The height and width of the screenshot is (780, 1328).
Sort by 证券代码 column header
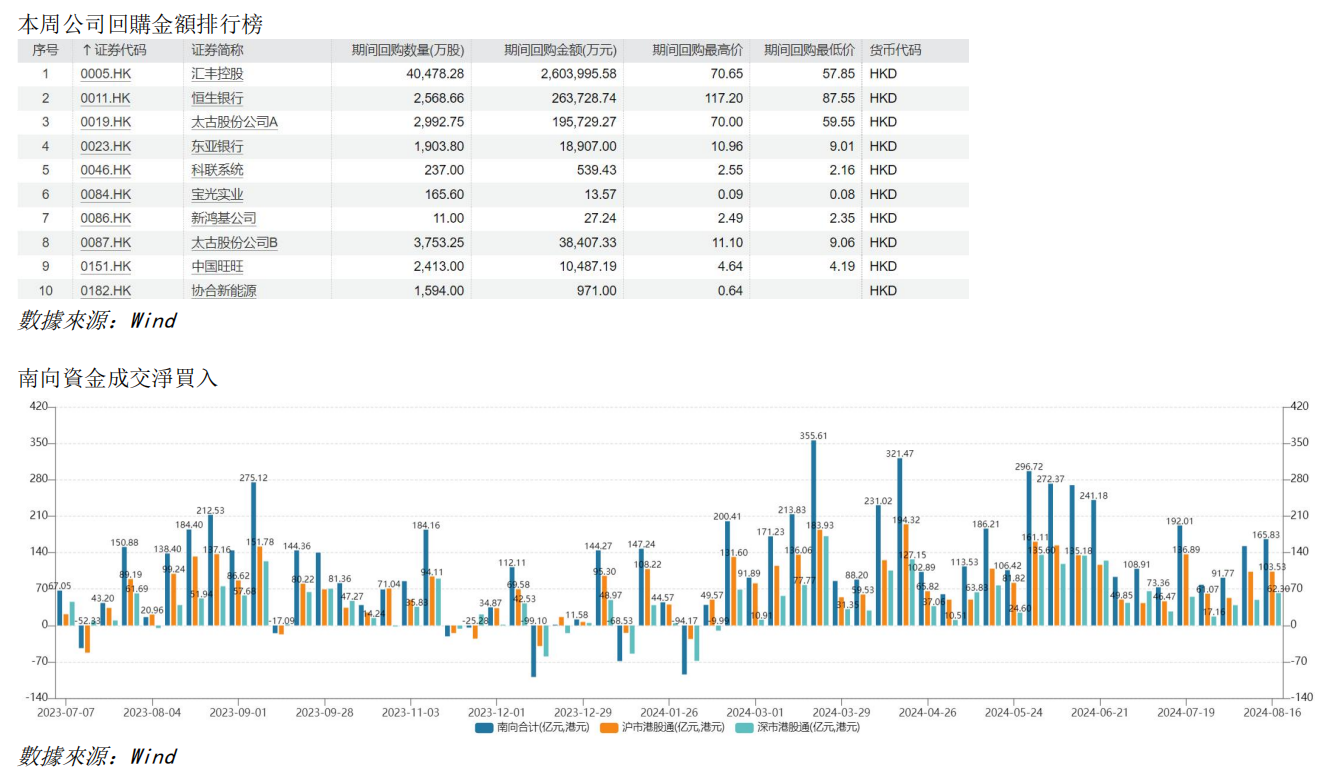[x=114, y=50]
